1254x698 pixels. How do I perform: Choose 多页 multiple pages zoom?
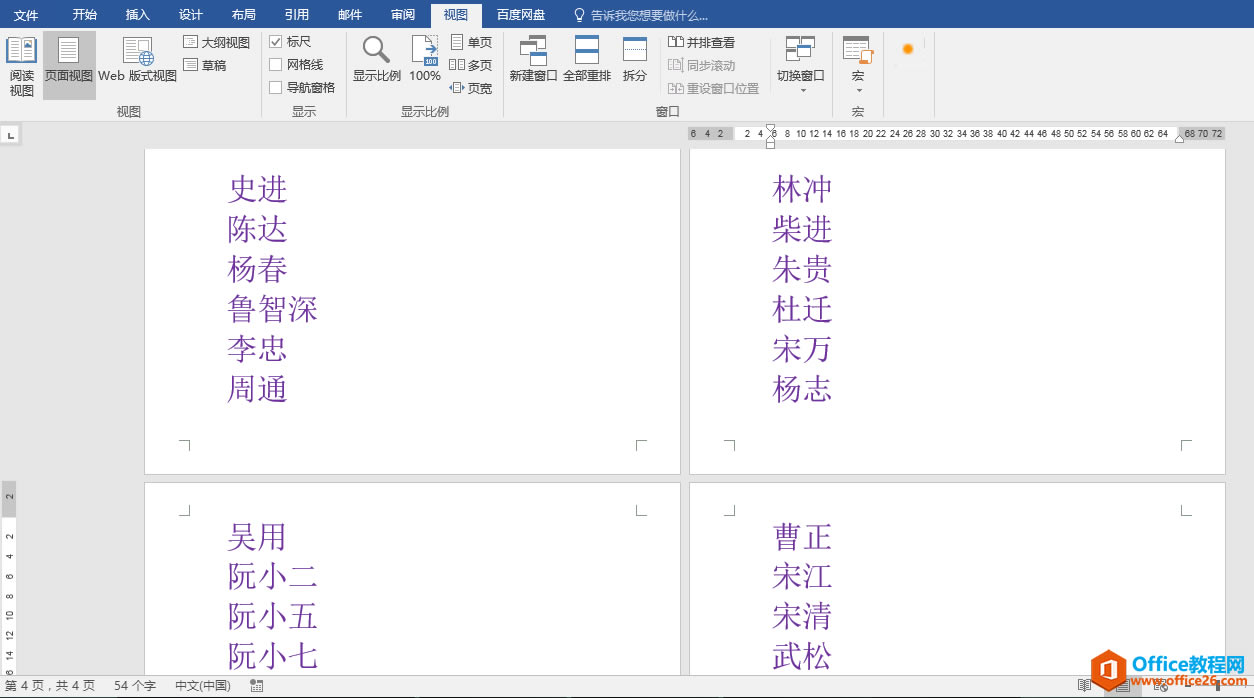[471, 65]
